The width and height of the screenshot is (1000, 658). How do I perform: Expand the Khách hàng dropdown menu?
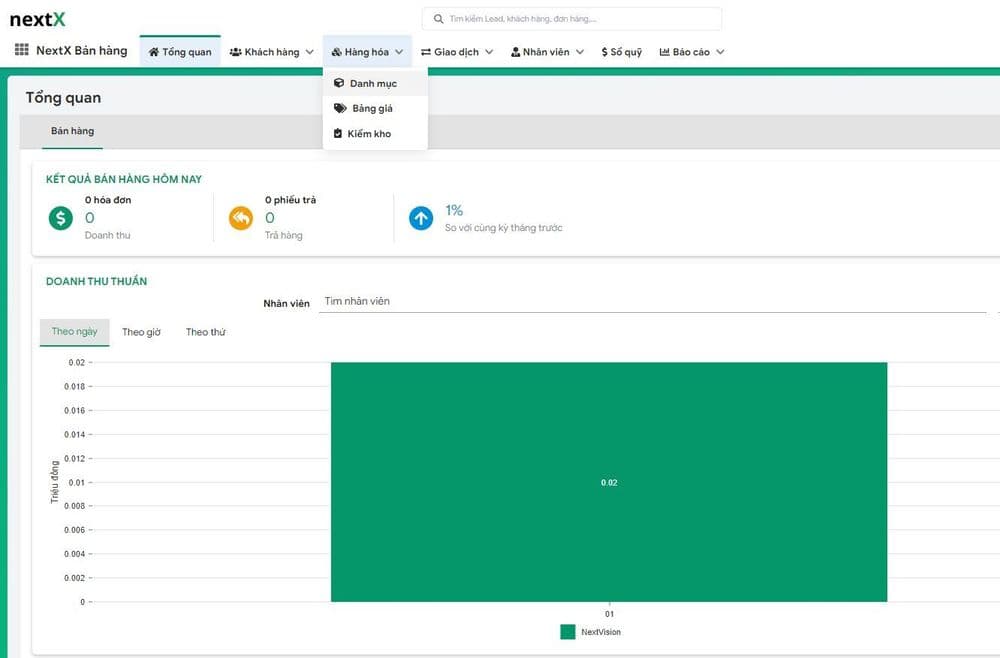(x=271, y=52)
